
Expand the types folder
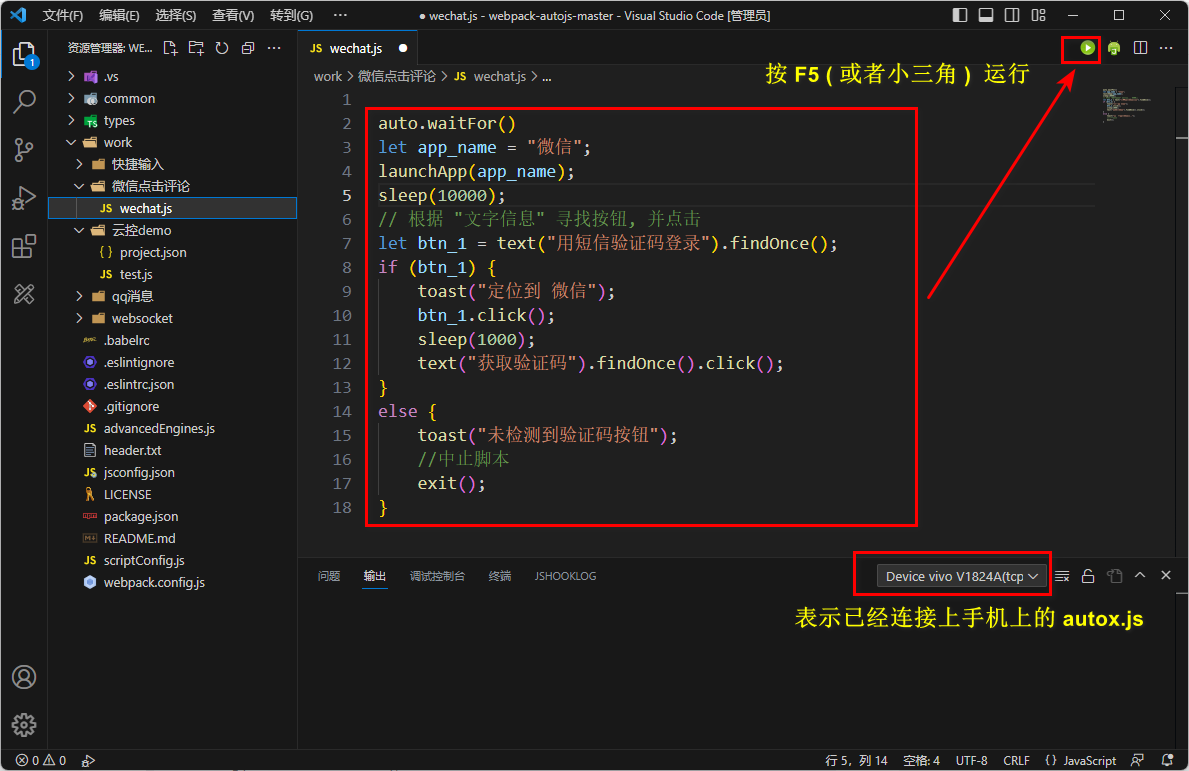click(173, 121)
